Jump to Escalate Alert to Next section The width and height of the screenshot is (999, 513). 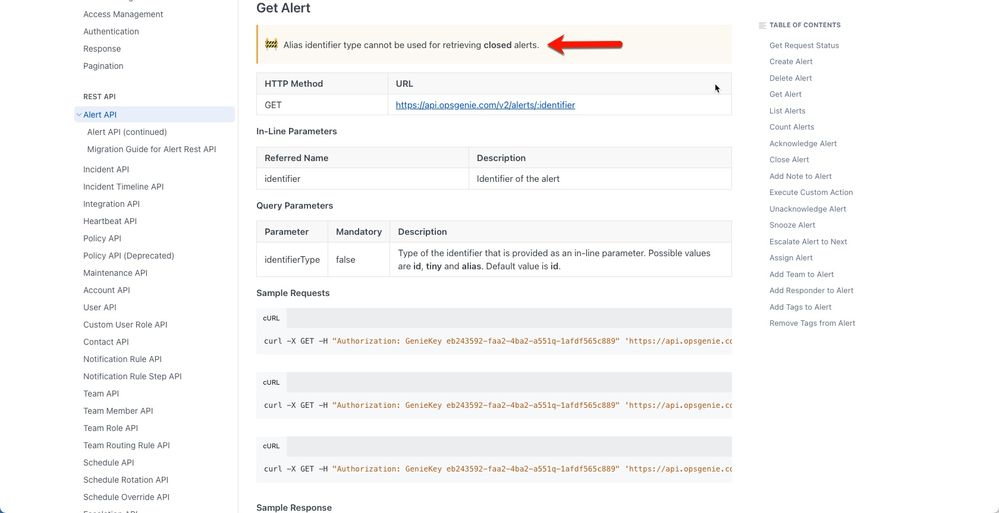(808, 242)
